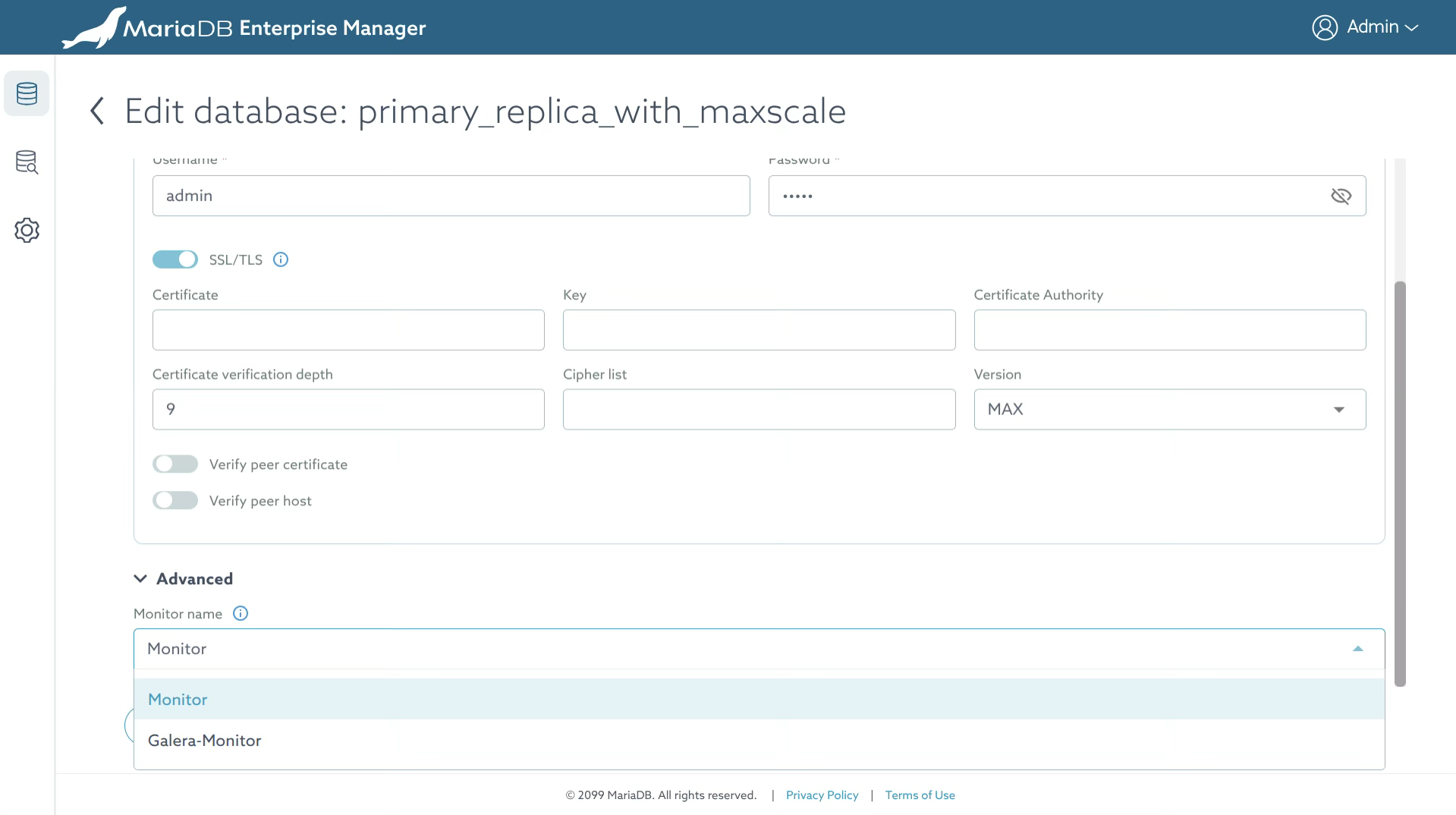The image size is (1456, 815).
Task: Open the Terms of Use link
Action: pyautogui.click(x=920, y=795)
